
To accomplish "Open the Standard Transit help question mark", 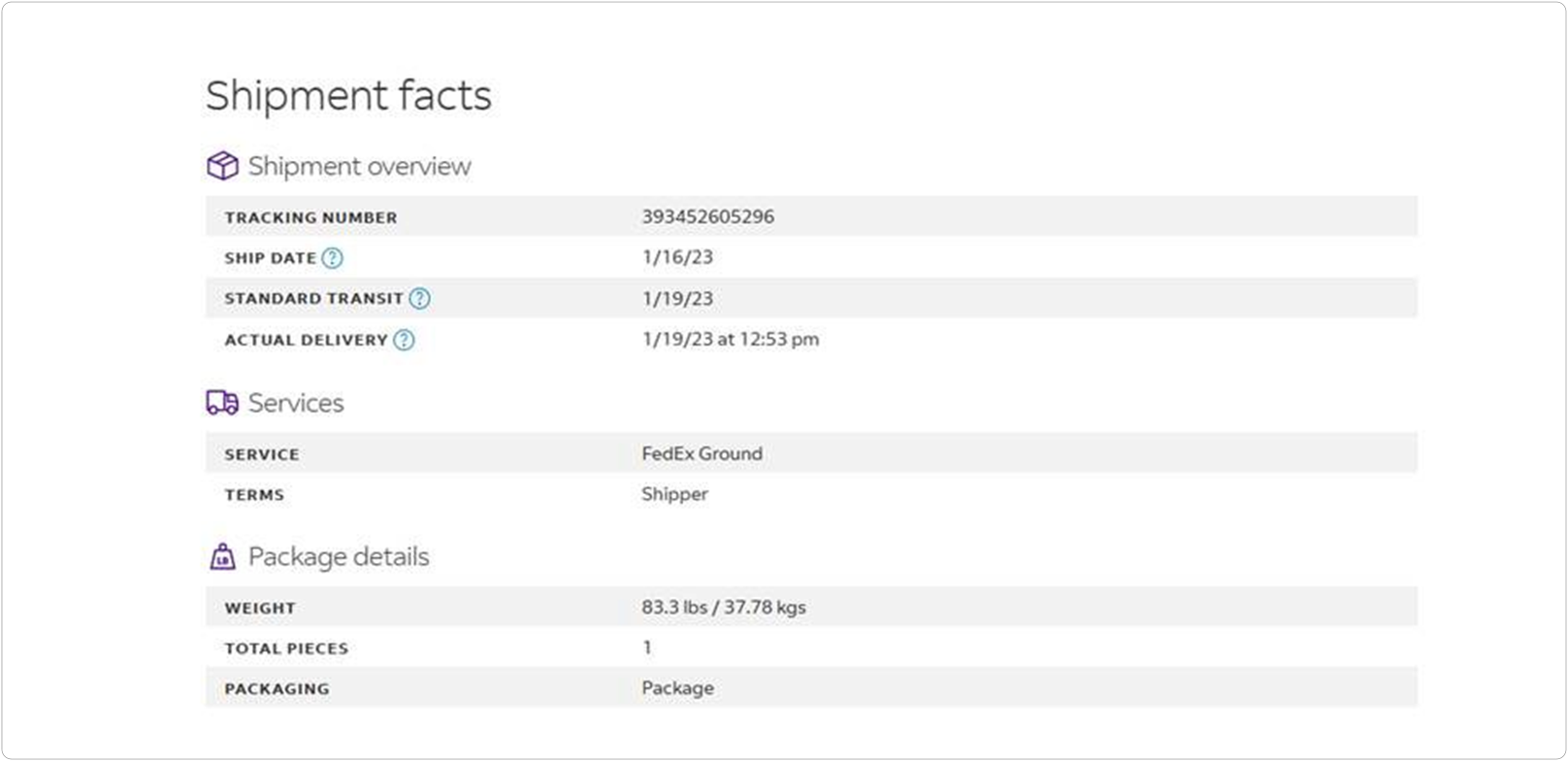I will 419,299.
